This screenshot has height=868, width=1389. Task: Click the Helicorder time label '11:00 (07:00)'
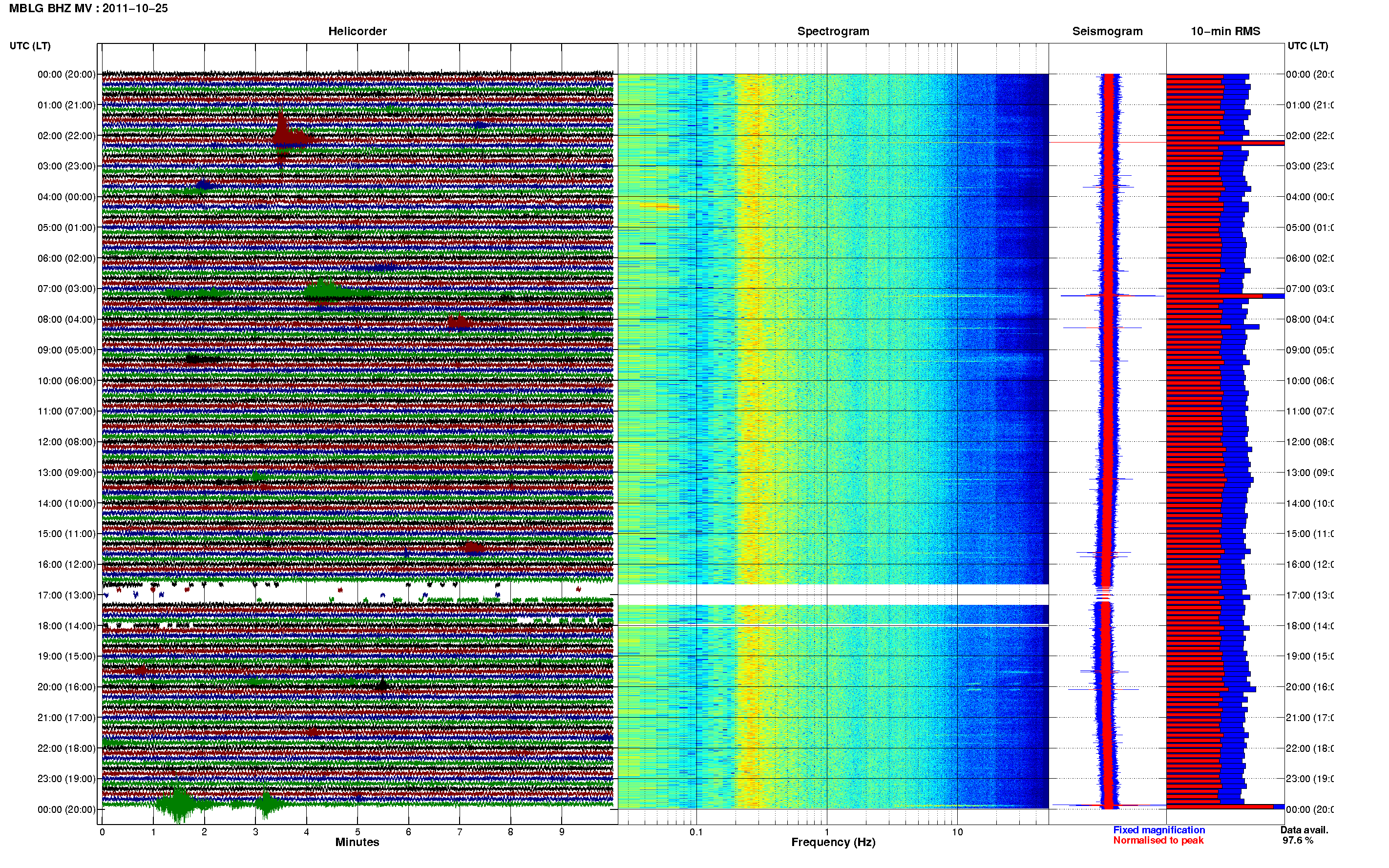click(x=66, y=411)
